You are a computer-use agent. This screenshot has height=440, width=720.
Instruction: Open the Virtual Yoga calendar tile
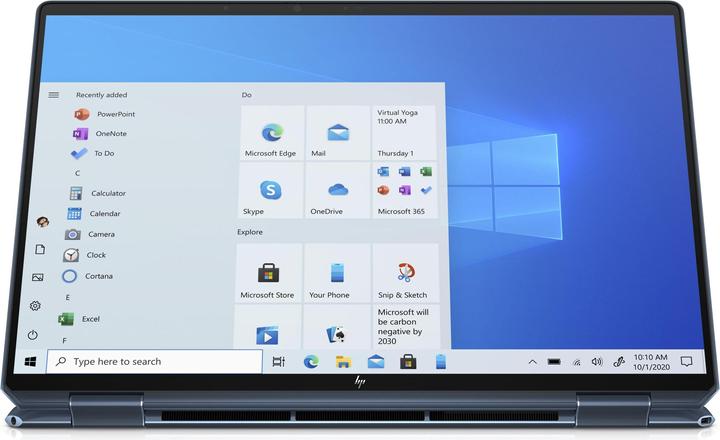[404, 133]
